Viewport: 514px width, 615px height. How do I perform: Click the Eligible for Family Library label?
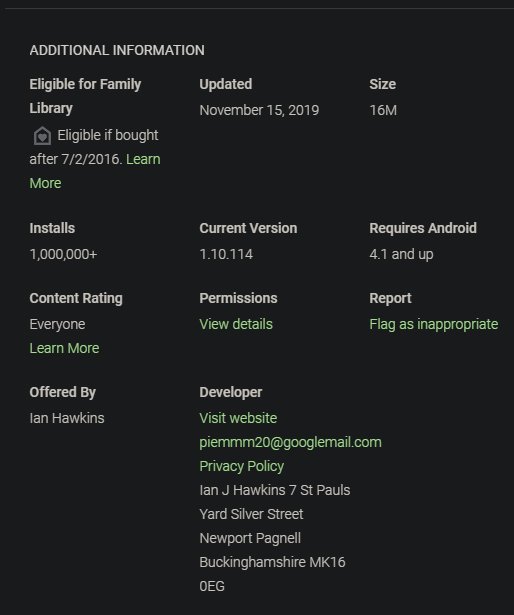85,96
